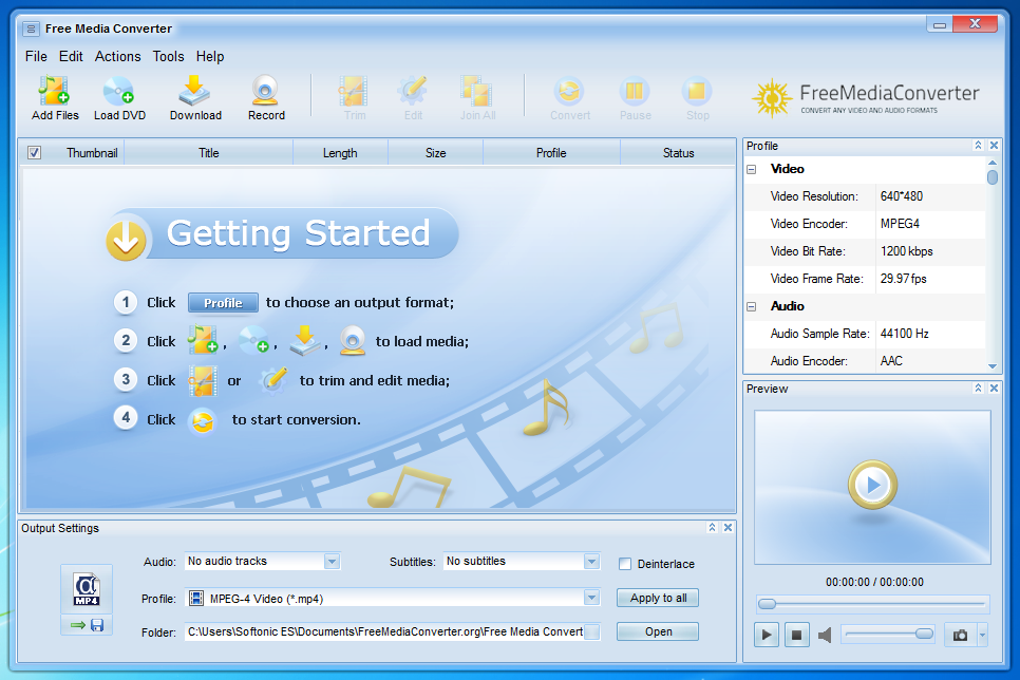Click the Audio Sample Rate value 44100 Hz
This screenshot has height=680, width=1020.
(904, 334)
